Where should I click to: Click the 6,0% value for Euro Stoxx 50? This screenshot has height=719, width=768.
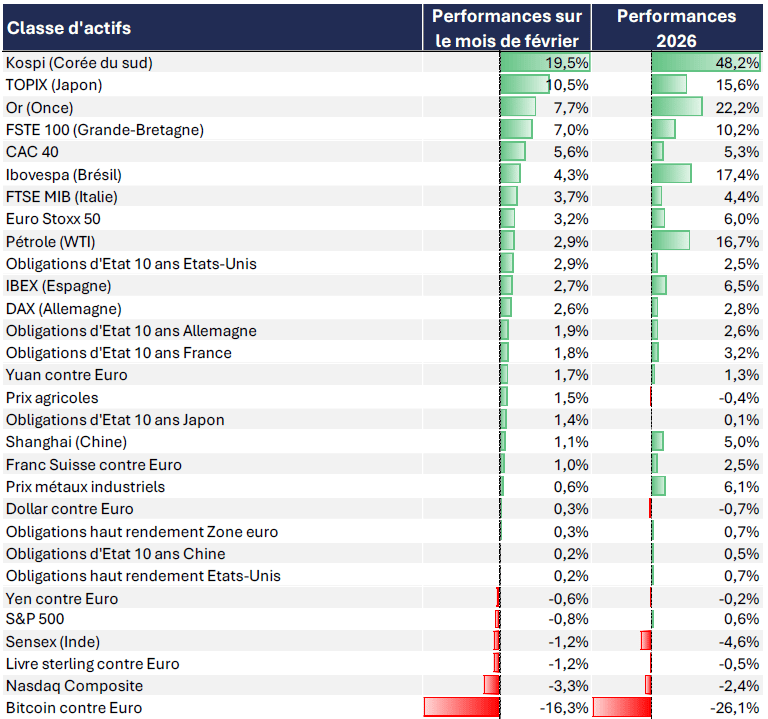pos(742,219)
